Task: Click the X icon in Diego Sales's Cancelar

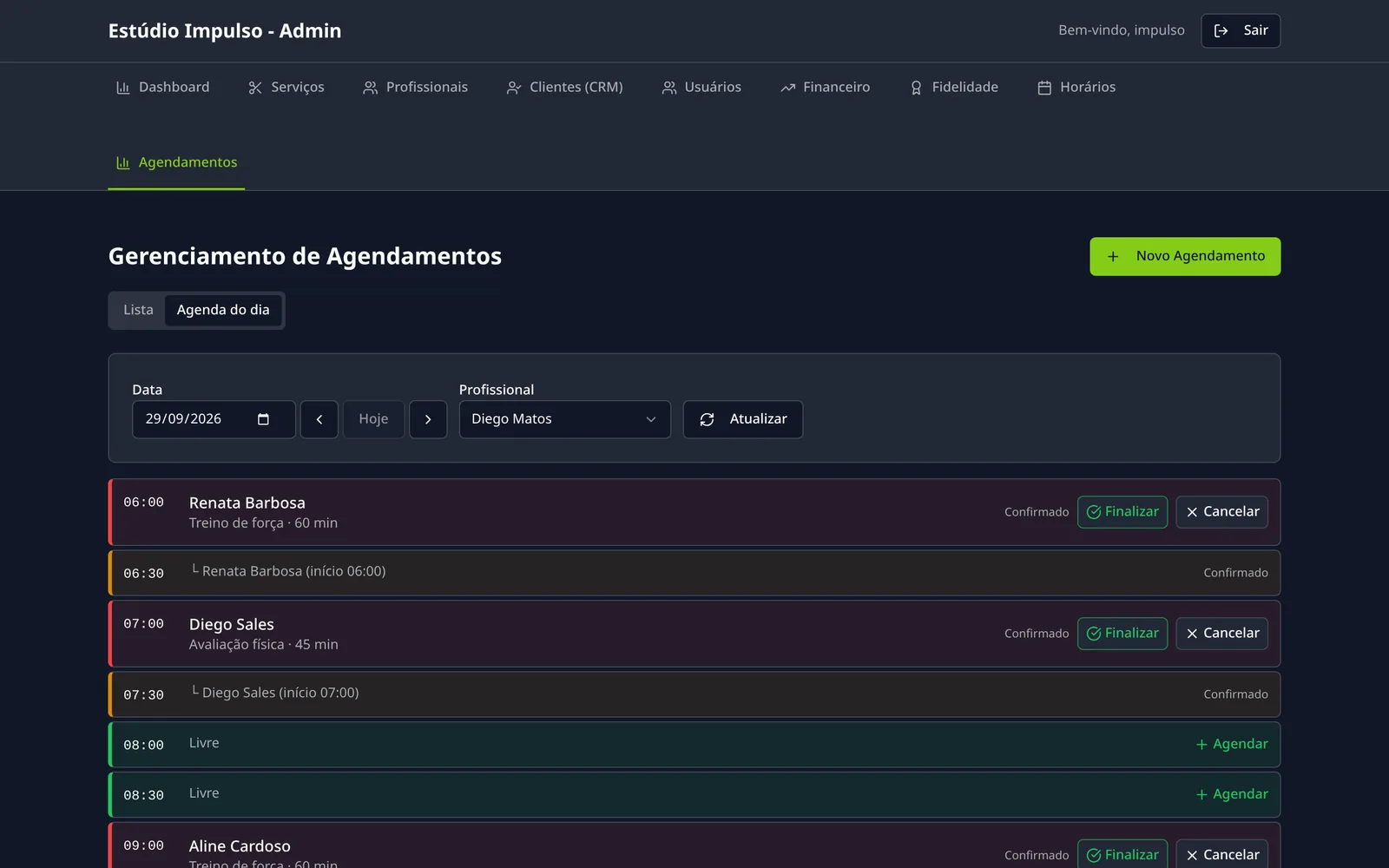Action: click(1192, 634)
